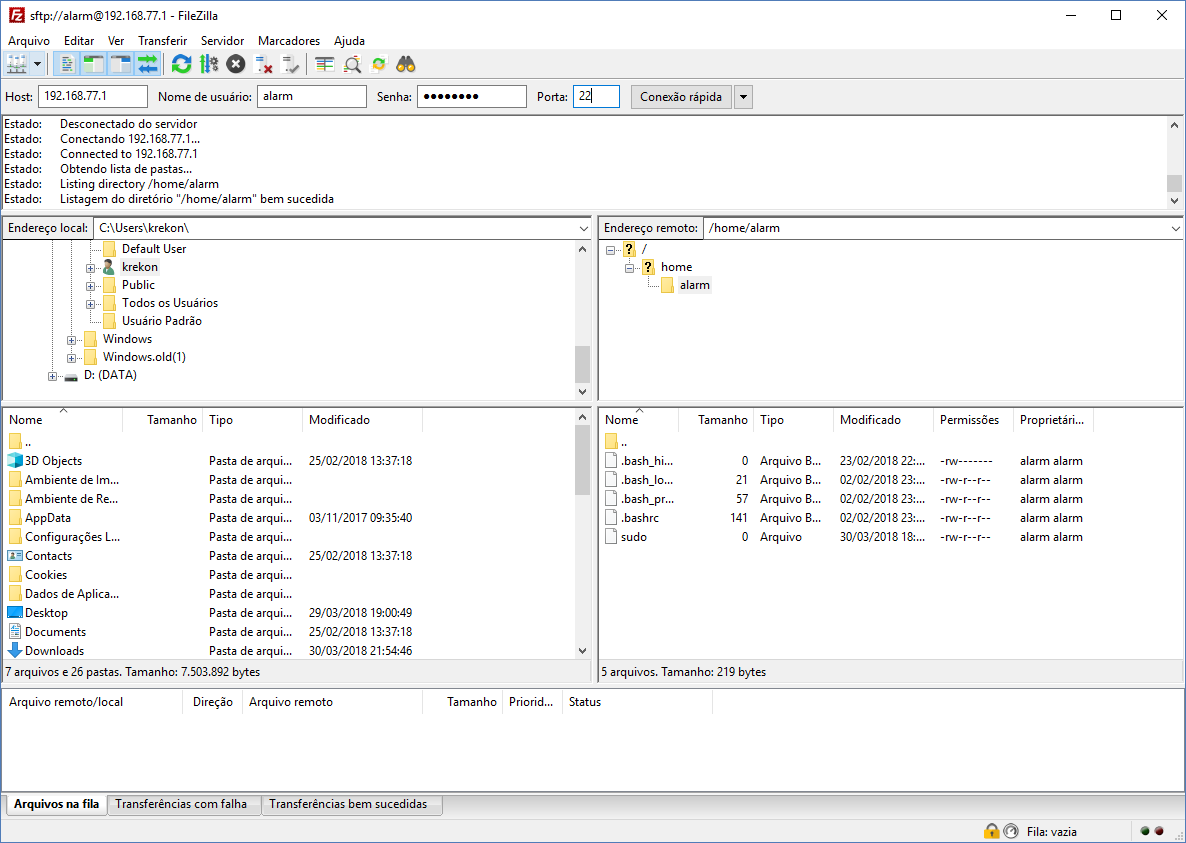This screenshot has width=1186, height=843.
Task: Click the message log scrollbar thumb
Action: point(1174,183)
